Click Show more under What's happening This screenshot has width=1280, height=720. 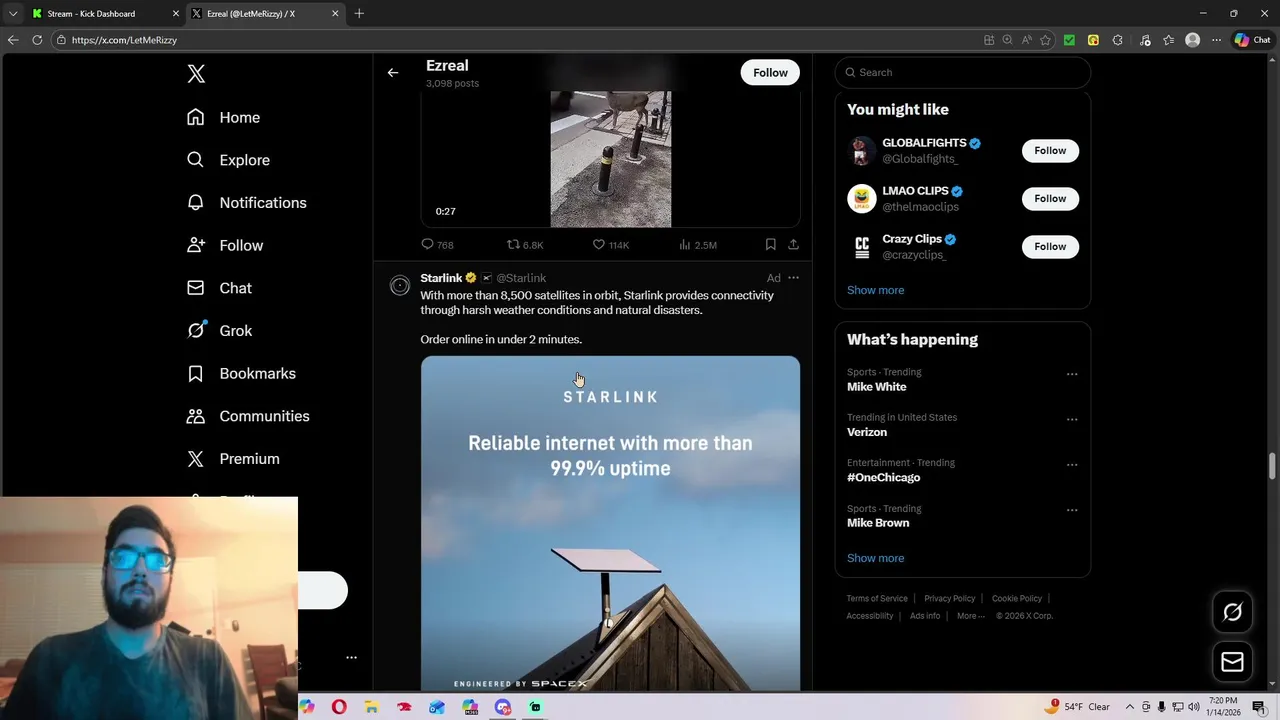[x=875, y=558]
